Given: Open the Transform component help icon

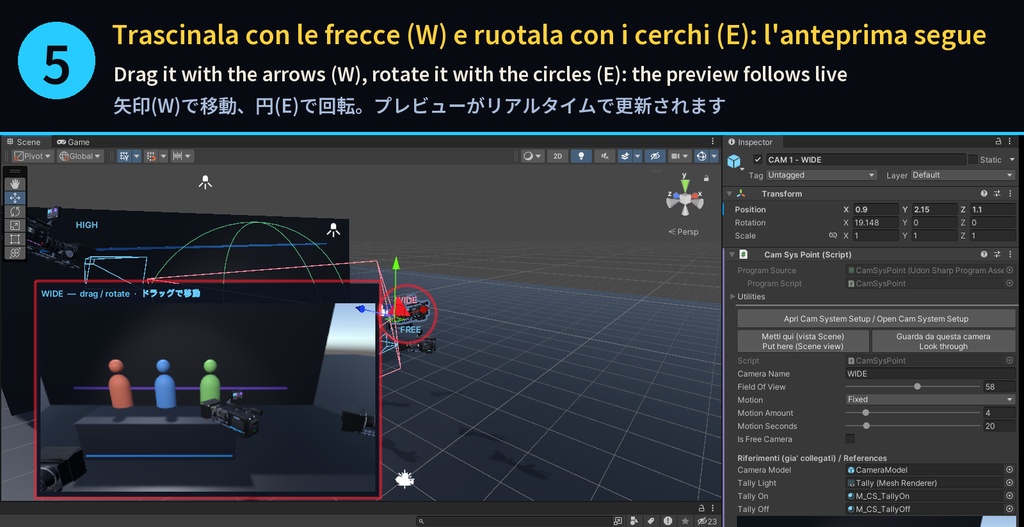Looking at the screenshot, I should tap(984, 194).
